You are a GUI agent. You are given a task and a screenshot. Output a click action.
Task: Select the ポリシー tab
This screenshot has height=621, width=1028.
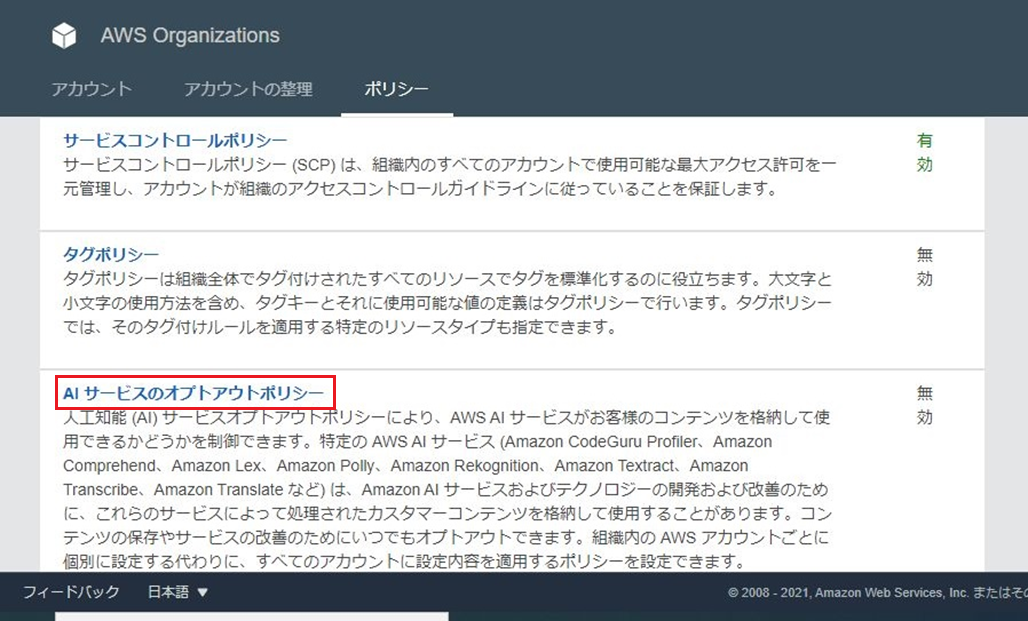click(x=397, y=89)
